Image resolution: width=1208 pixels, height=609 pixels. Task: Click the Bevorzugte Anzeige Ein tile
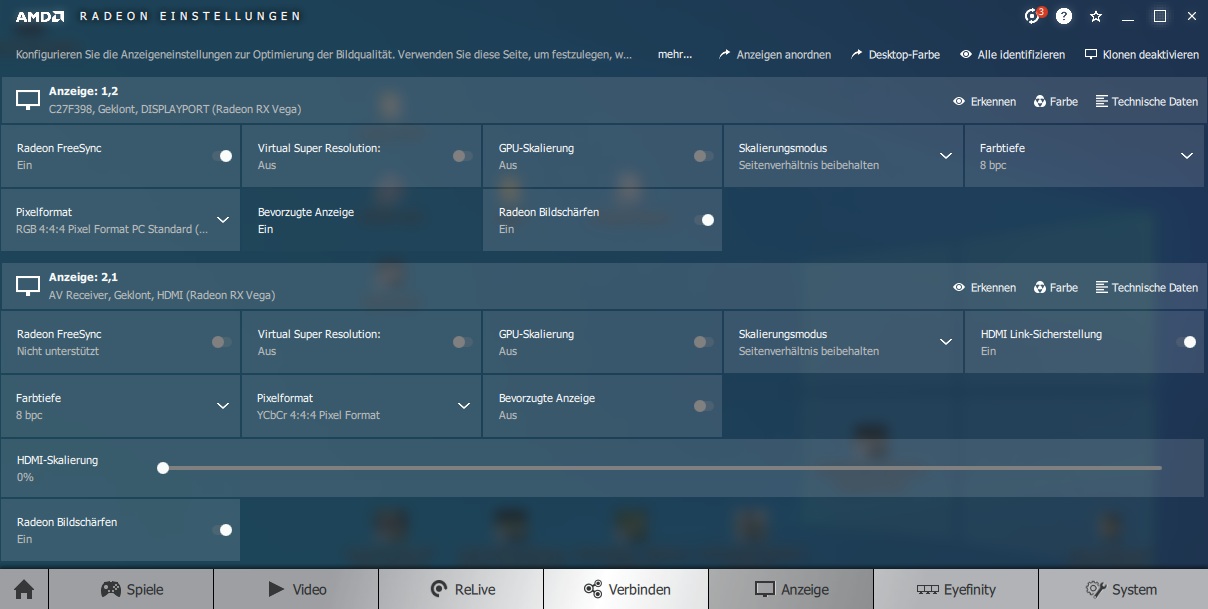pos(361,220)
